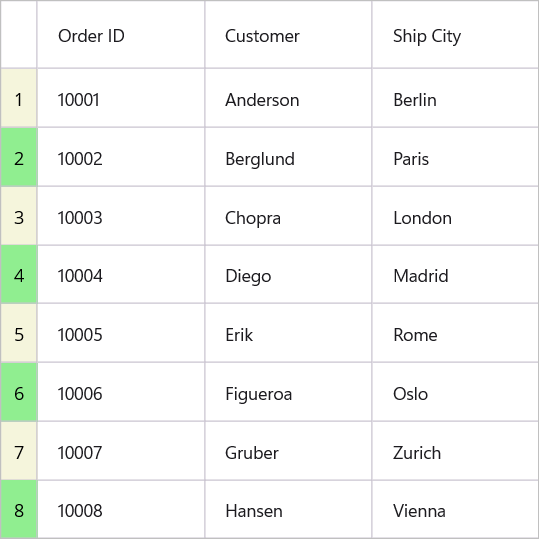Image resolution: width=539 pixels, height=539 pixels.
Task: Click the Customer column header
Action: coord(288,34)
